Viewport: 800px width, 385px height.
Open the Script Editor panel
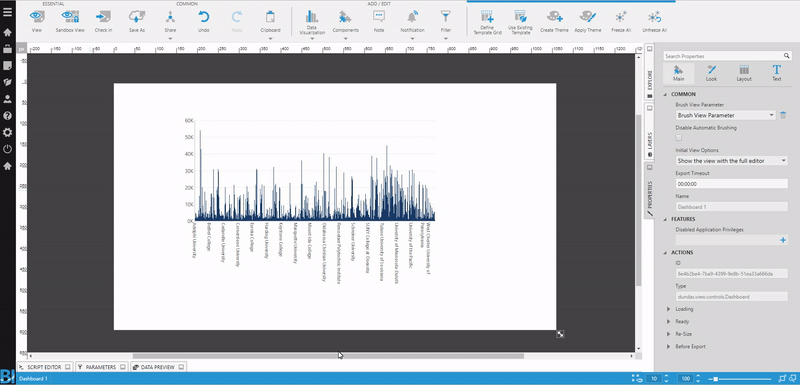pyautogui.click(x=45, y=367)
